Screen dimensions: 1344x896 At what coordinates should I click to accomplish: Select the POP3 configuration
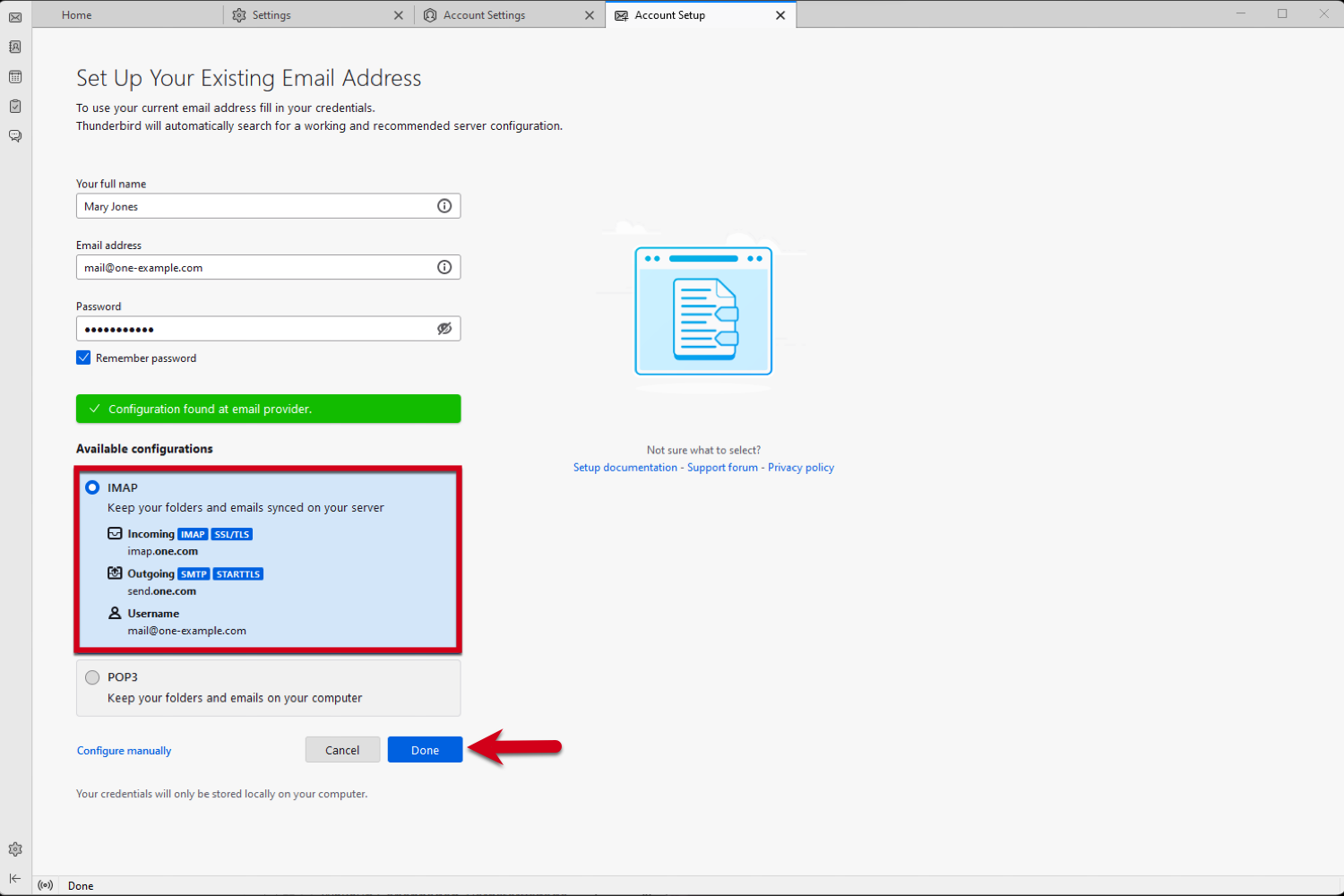point(92,676)
